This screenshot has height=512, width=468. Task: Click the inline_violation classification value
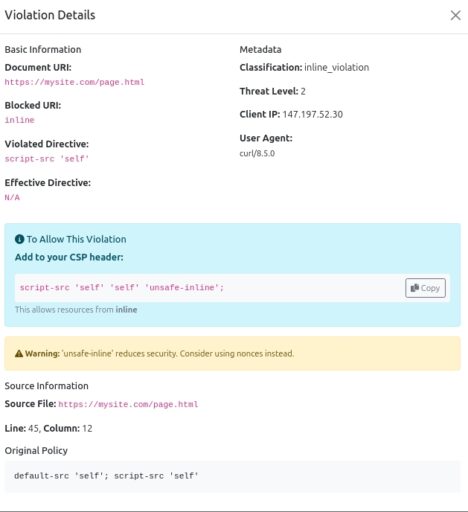[337, 67]
